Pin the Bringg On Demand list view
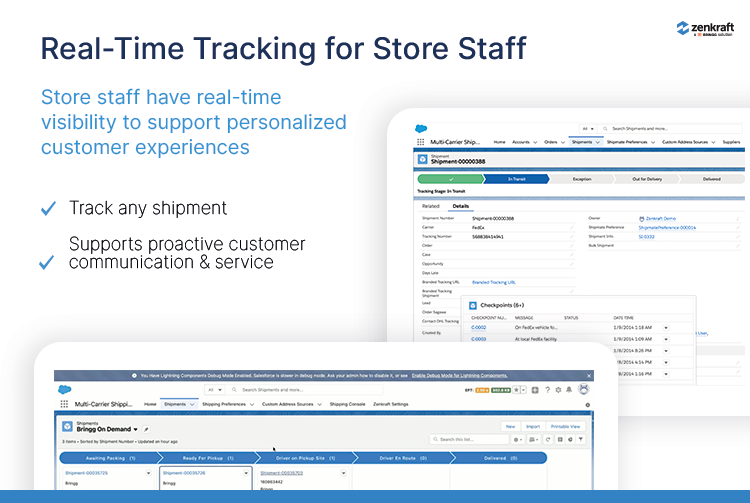The image size is (750, 503). [x=146, y=428]
